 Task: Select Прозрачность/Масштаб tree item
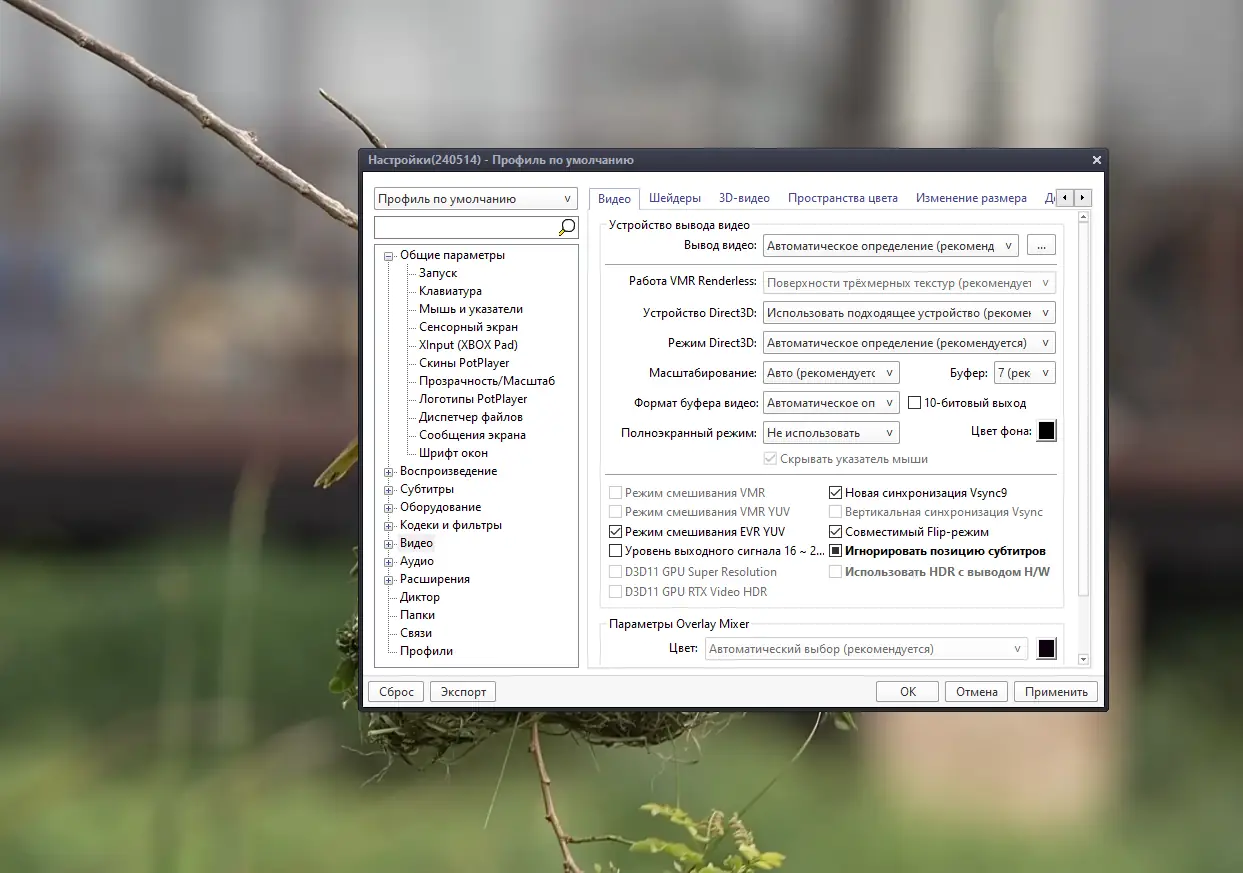click(x=487, y=381)
